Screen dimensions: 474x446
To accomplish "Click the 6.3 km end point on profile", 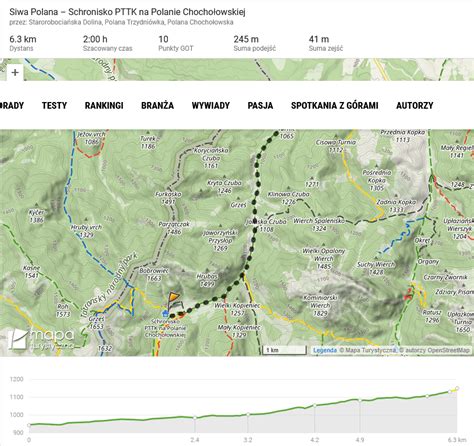I will click(x=457, y=388).
